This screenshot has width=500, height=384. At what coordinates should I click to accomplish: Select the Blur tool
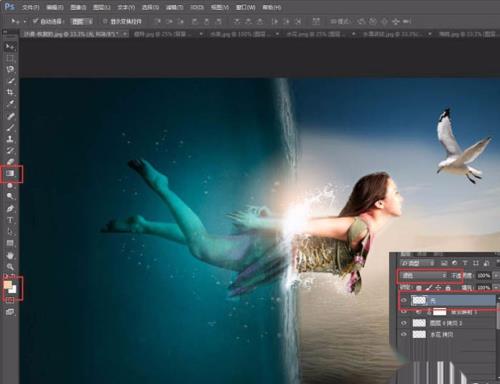(10, 185)
